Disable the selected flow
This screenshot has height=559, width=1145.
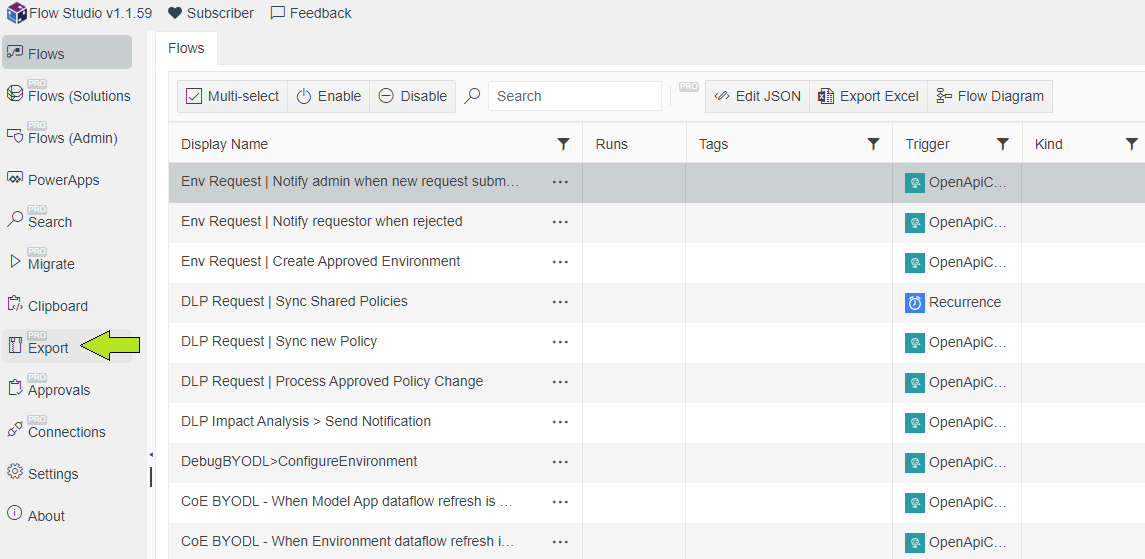(x=413, y=96)
